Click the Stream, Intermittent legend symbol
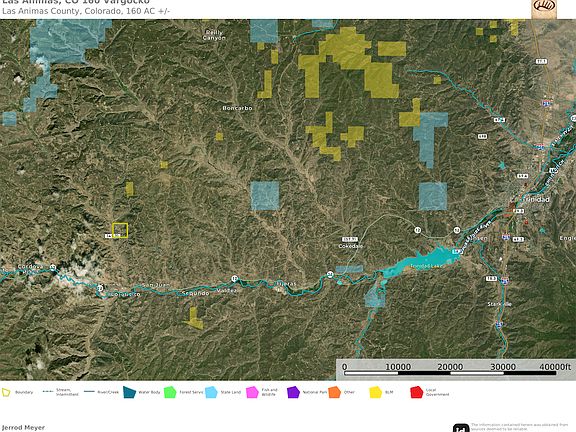576x432 pixels. click(x=48, y=392)
